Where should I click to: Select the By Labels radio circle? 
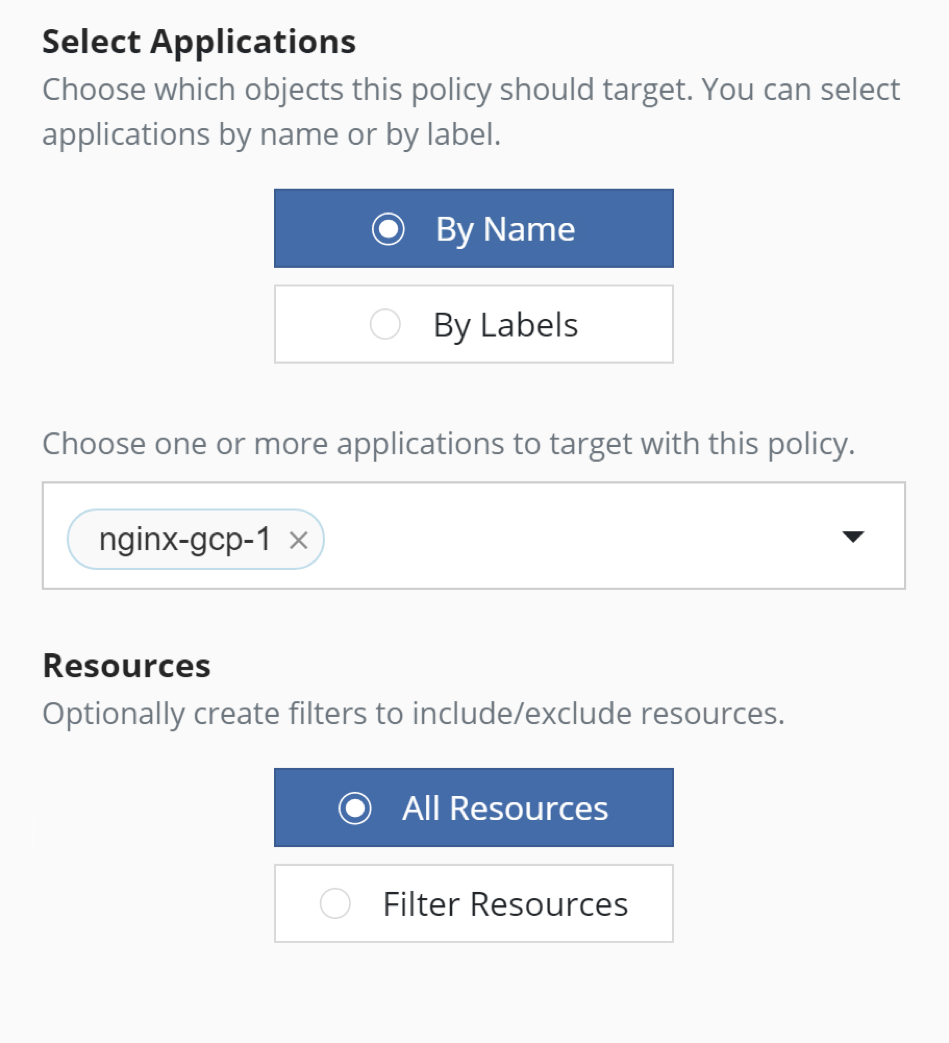pos(385,325)
